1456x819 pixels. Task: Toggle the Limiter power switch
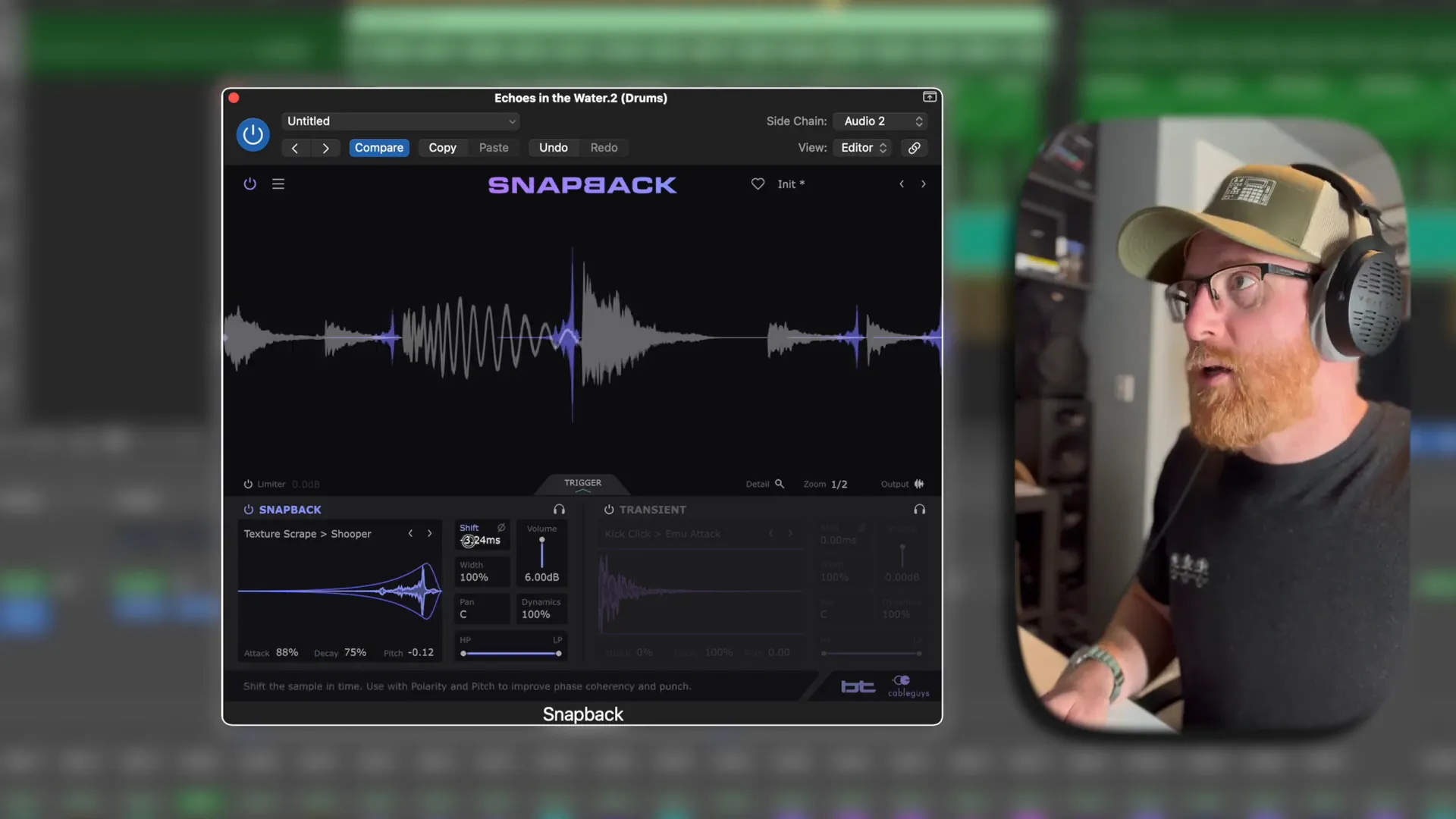pyautogui.click(x=248, y=484)
